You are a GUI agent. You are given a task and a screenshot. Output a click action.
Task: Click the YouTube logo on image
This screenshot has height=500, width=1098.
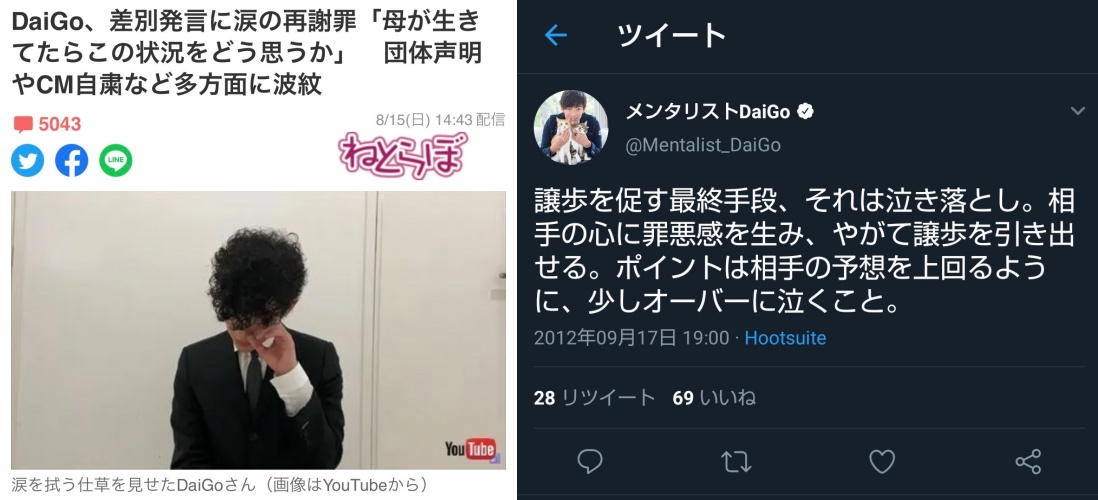(x=473, y=449)
